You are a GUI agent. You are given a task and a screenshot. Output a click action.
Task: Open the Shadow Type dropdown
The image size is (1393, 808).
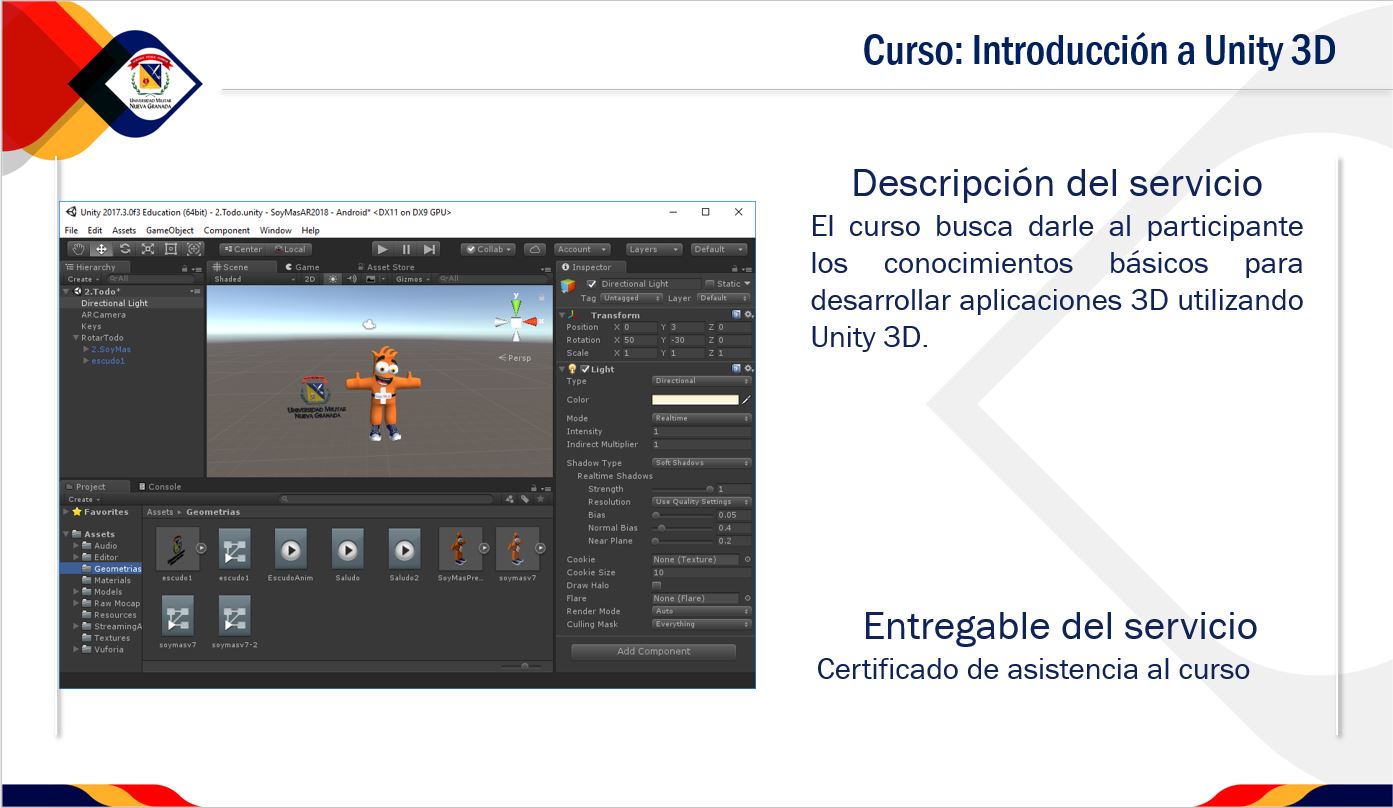click(701, 463)
